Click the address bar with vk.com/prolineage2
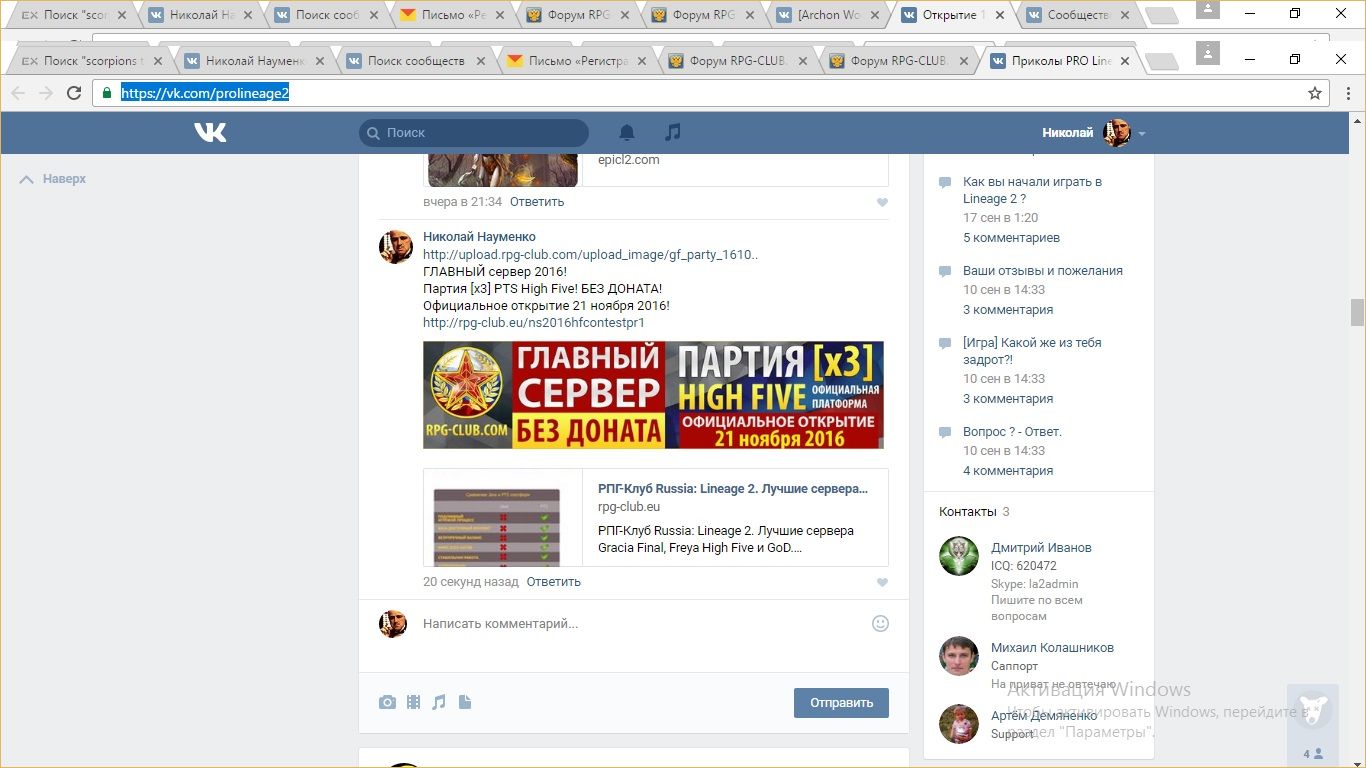 (x=700, y=93)
